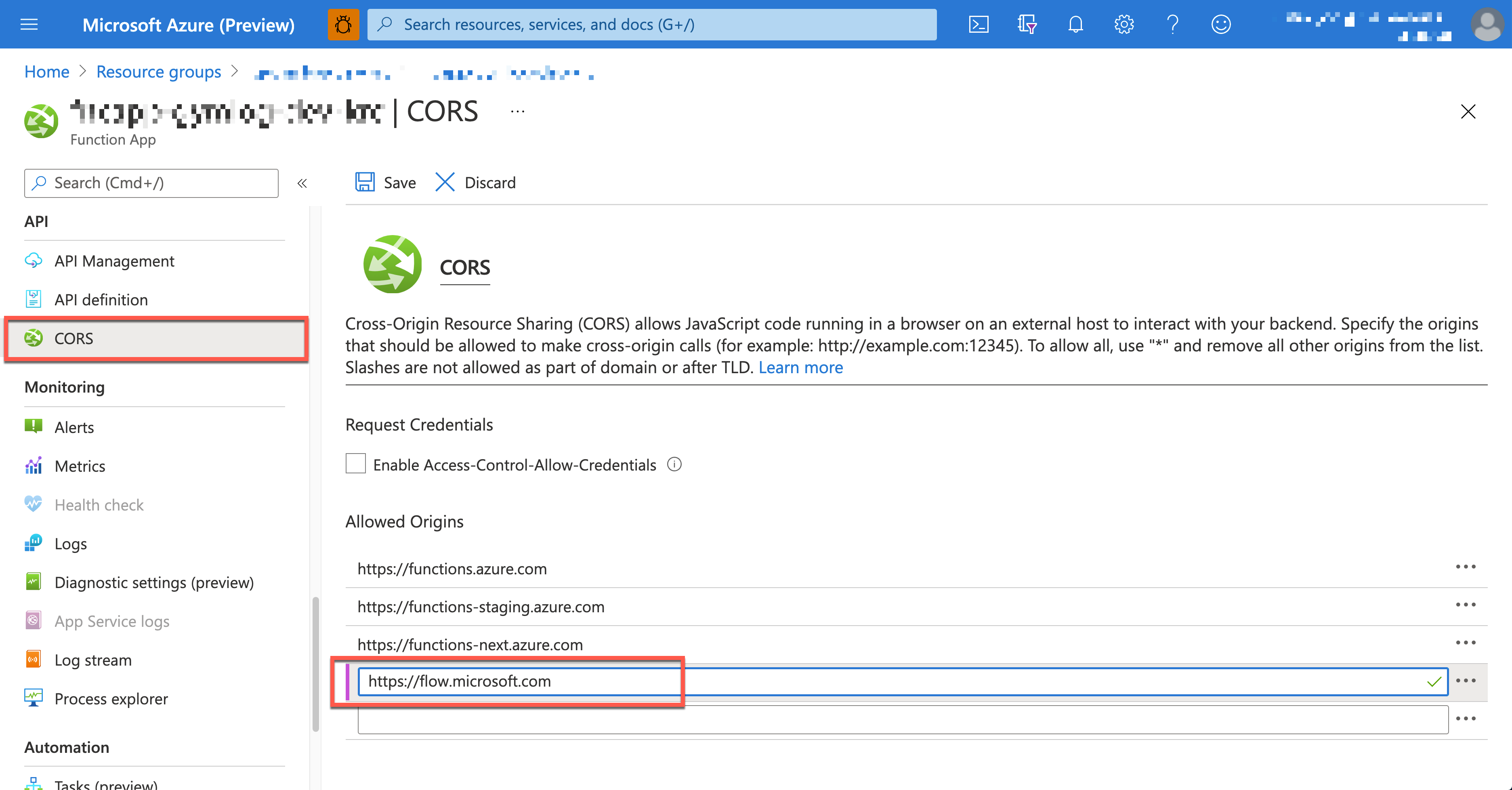Viewport: 1512px width, 790px height.
Task: Open the portal settings gear
Action: 1123,24
